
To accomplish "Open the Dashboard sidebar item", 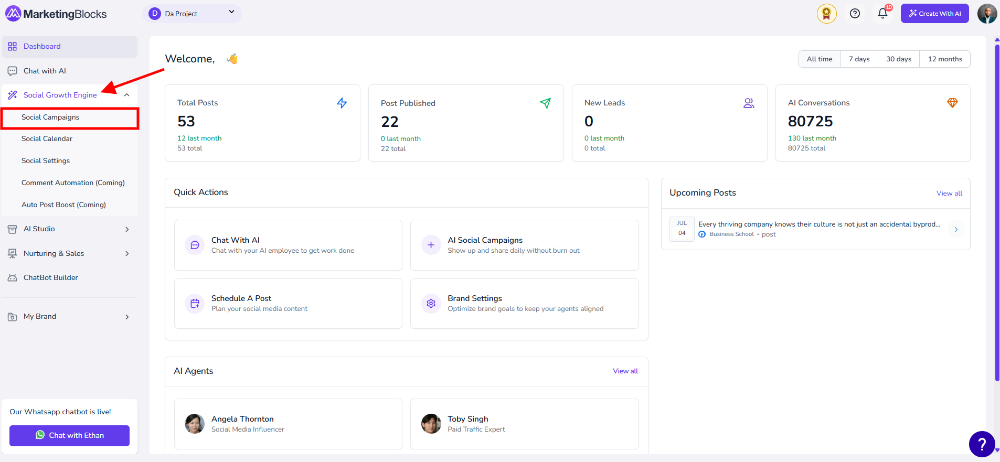I will tap(70, 47).
